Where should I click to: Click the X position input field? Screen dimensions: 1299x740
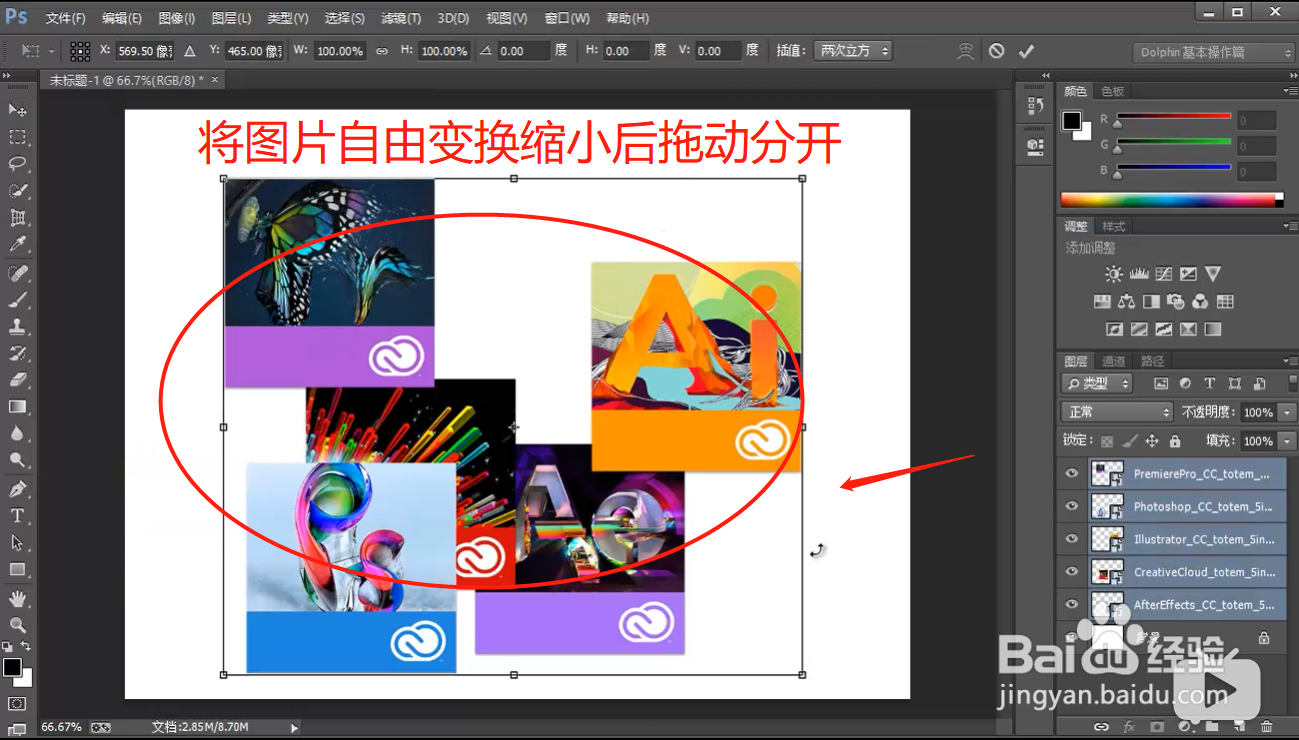145,50
